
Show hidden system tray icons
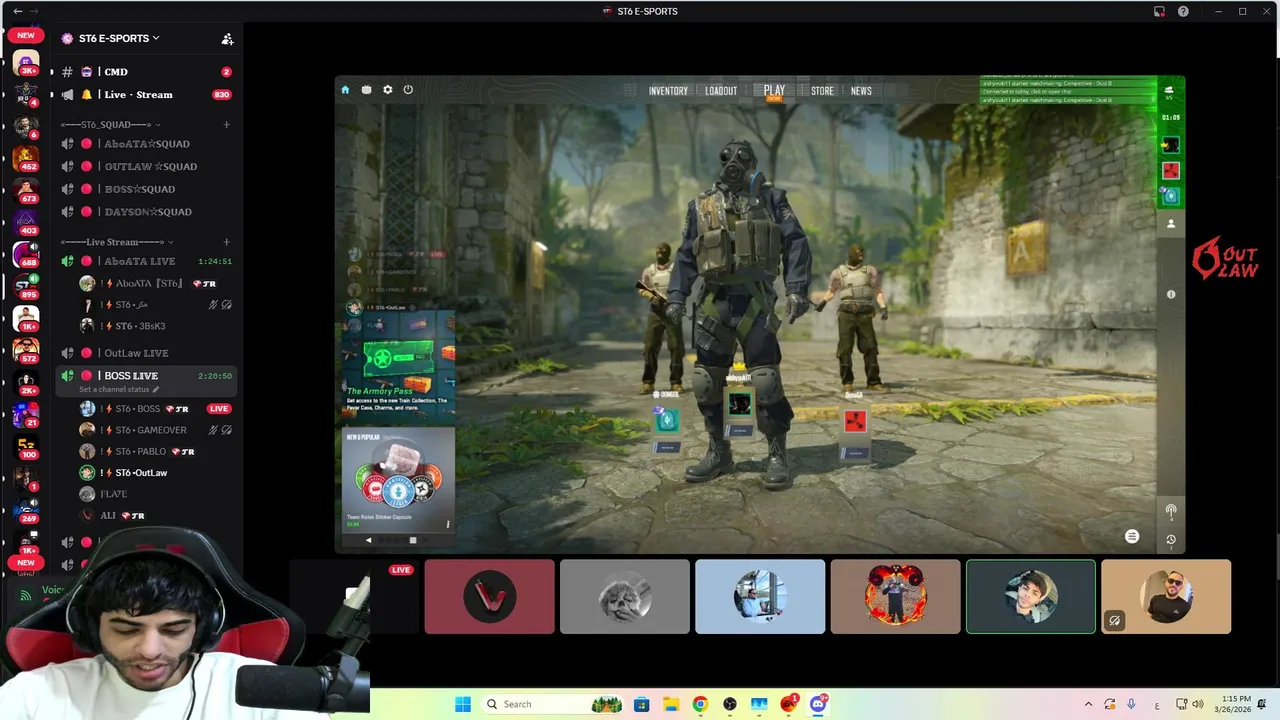1088,704
